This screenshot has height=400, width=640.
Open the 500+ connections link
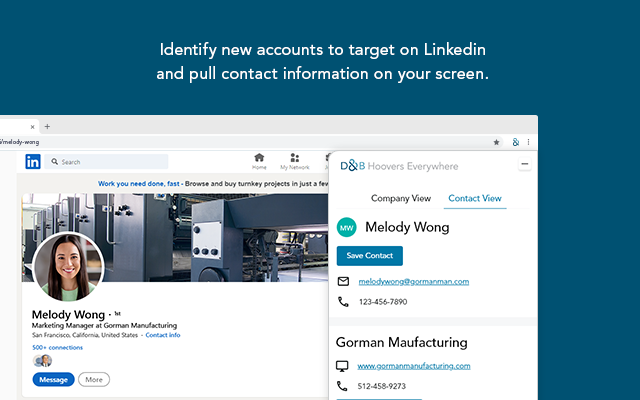point(58,347)
